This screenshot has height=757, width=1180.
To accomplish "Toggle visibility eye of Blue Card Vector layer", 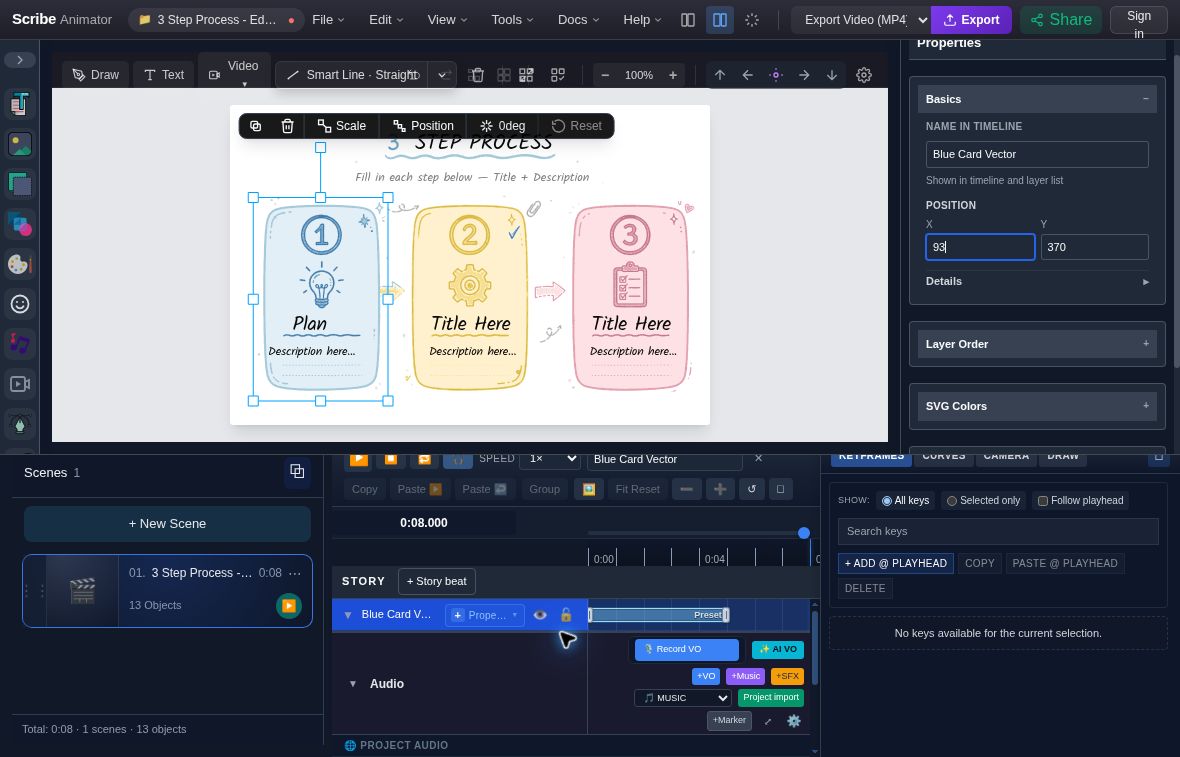I will 540,615.
